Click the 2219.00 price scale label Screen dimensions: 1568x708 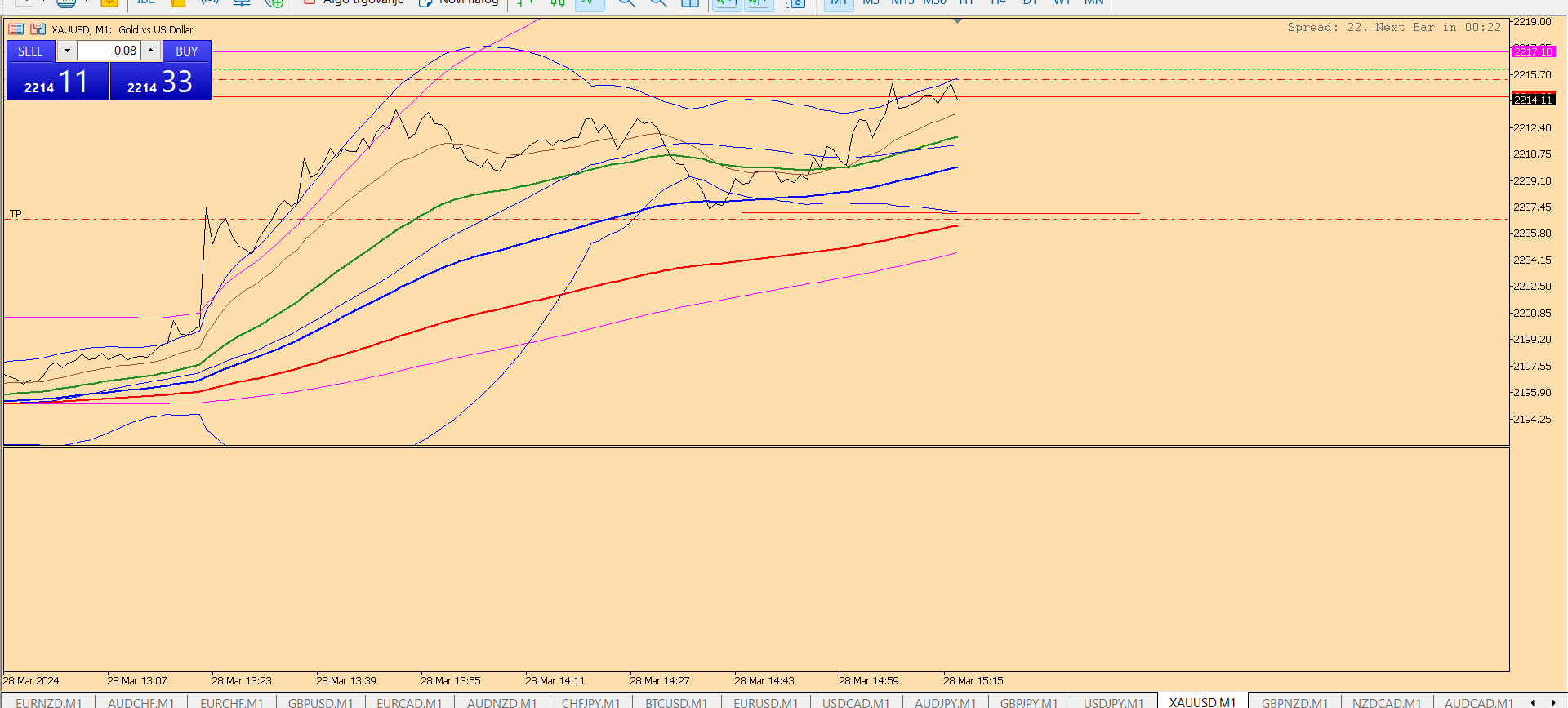tap(1532, 22)
